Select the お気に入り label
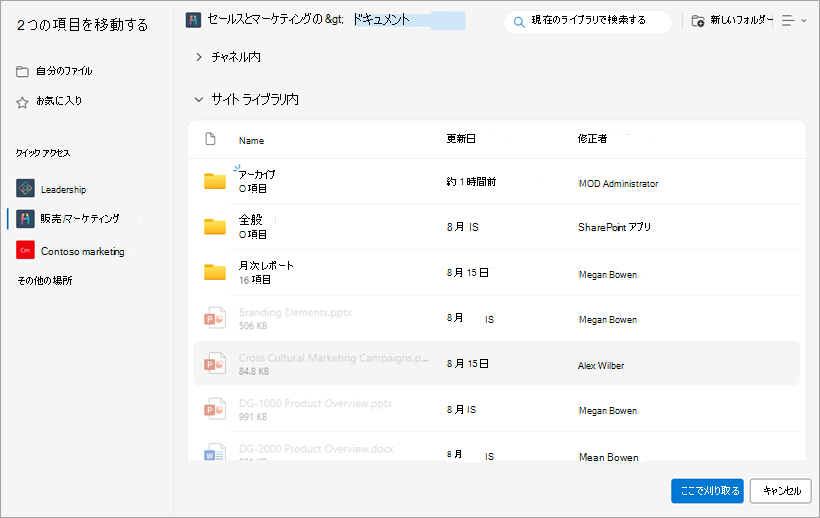Image resolution: width=820 pixels, height=518 pixels. pyautogui.click(x=59, y=100)
